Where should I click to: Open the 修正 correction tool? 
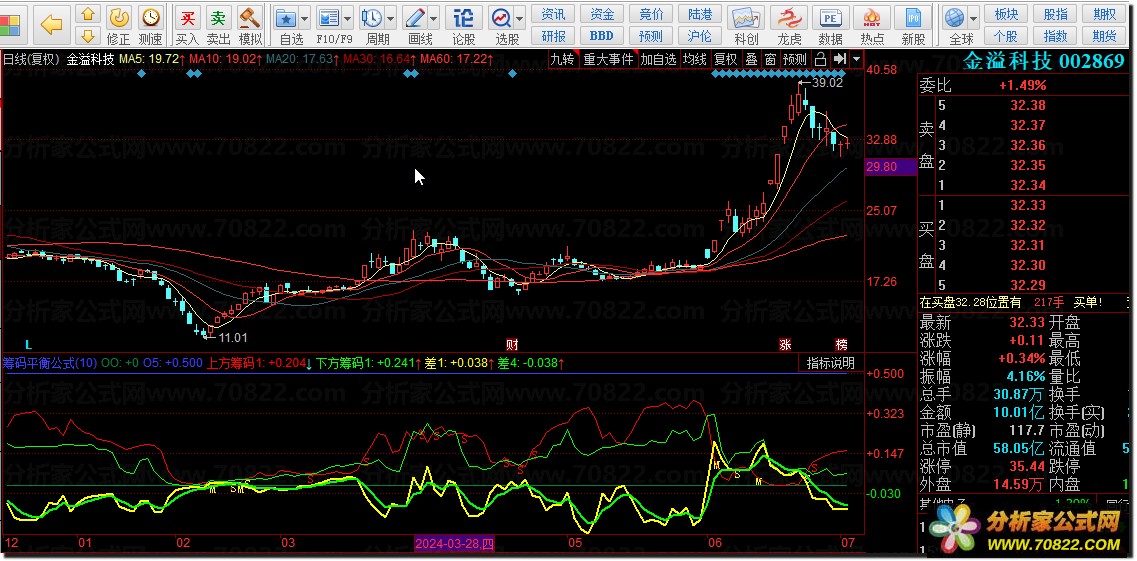point(118,25)
